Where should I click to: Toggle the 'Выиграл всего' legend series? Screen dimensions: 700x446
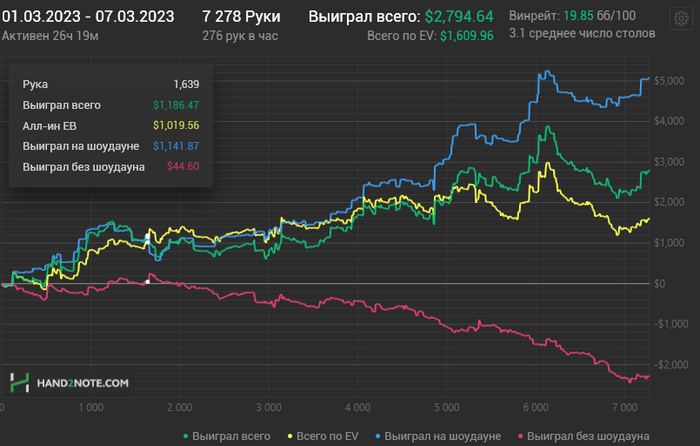[227, 436]
